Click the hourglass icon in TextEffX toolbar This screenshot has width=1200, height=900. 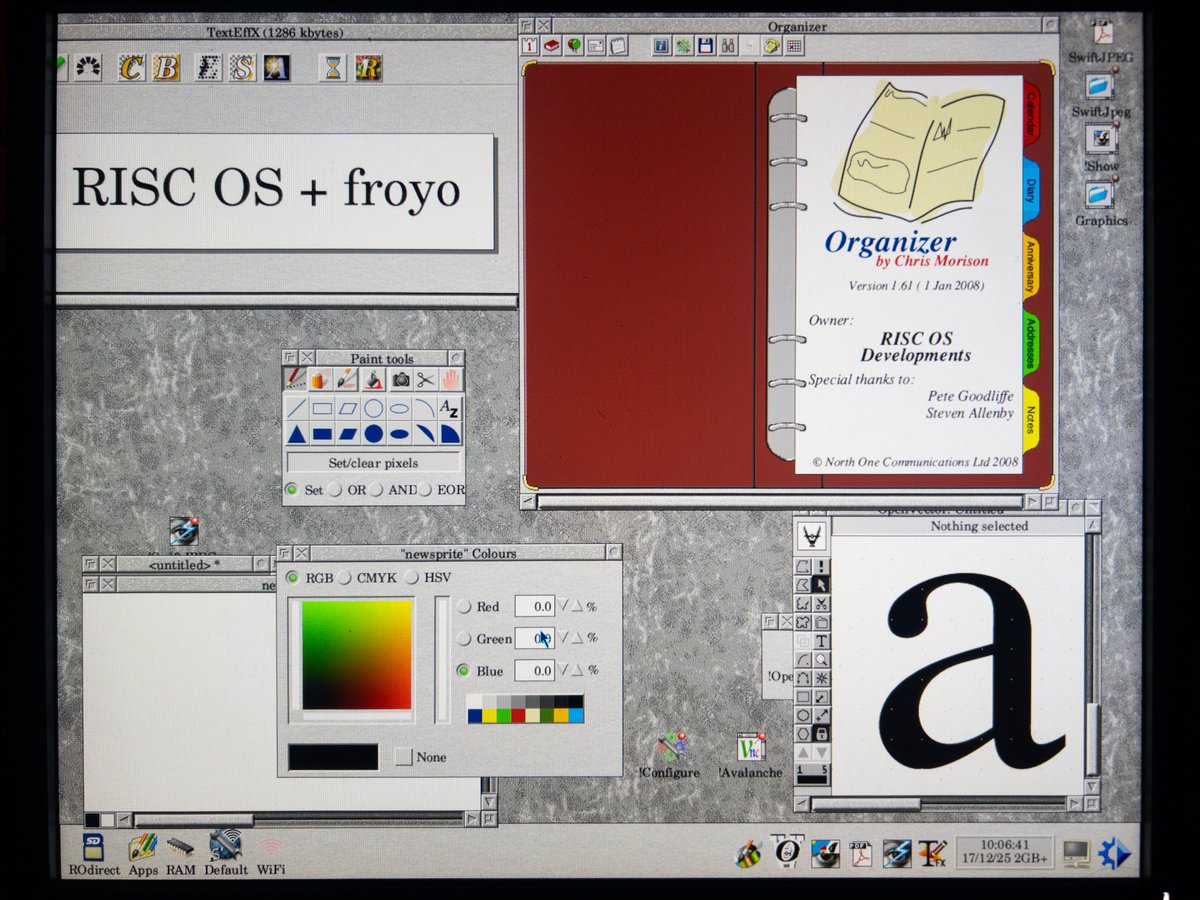click(x=333, y=67)
